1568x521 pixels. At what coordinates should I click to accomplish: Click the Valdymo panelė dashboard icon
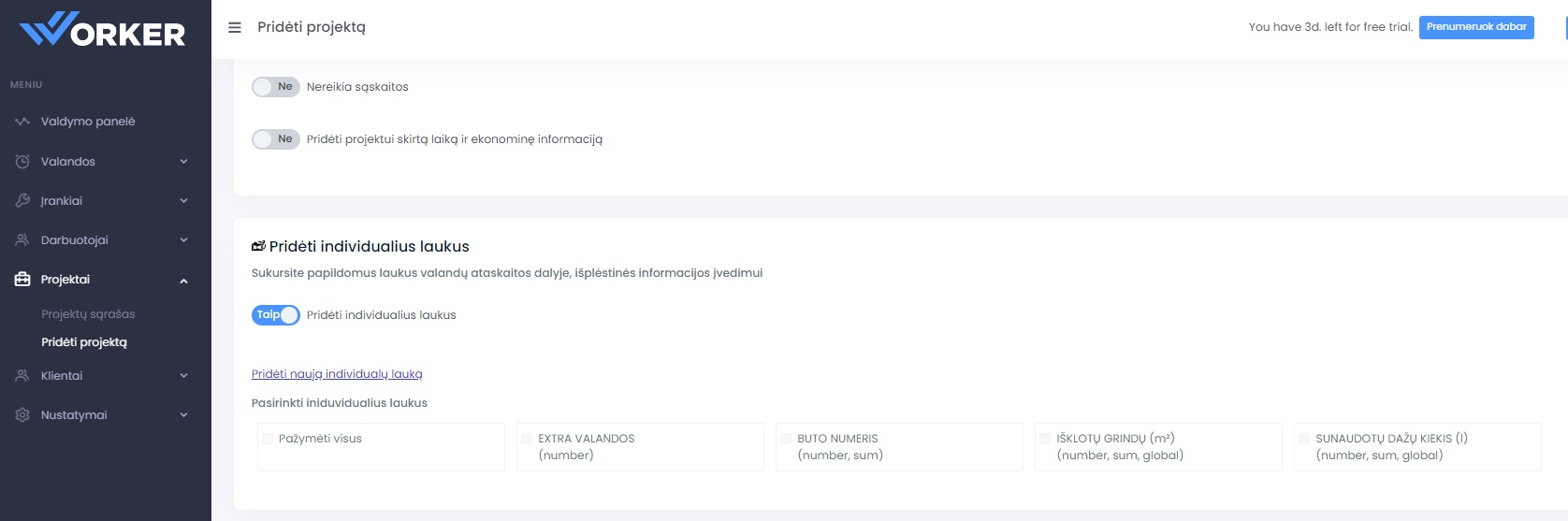[22, 122]
